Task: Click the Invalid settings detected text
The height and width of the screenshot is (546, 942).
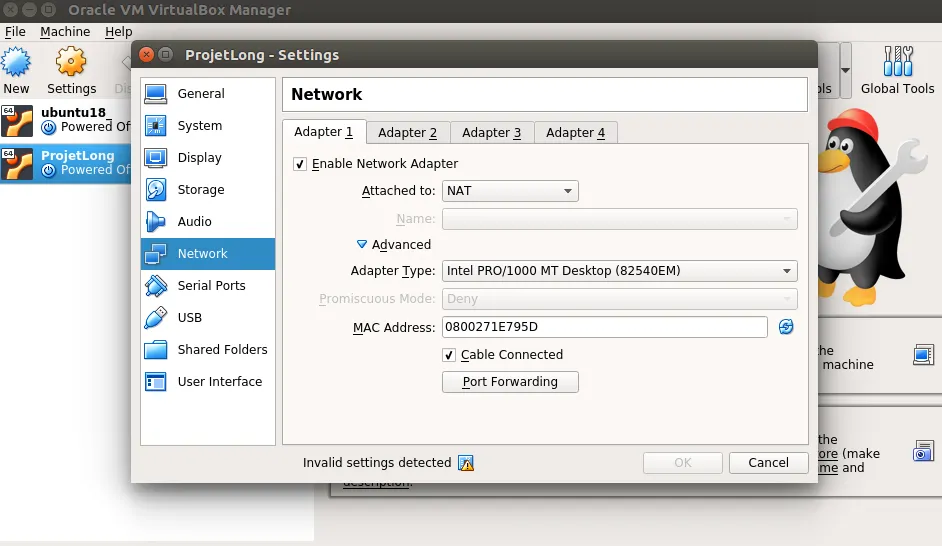Action: 377,463
